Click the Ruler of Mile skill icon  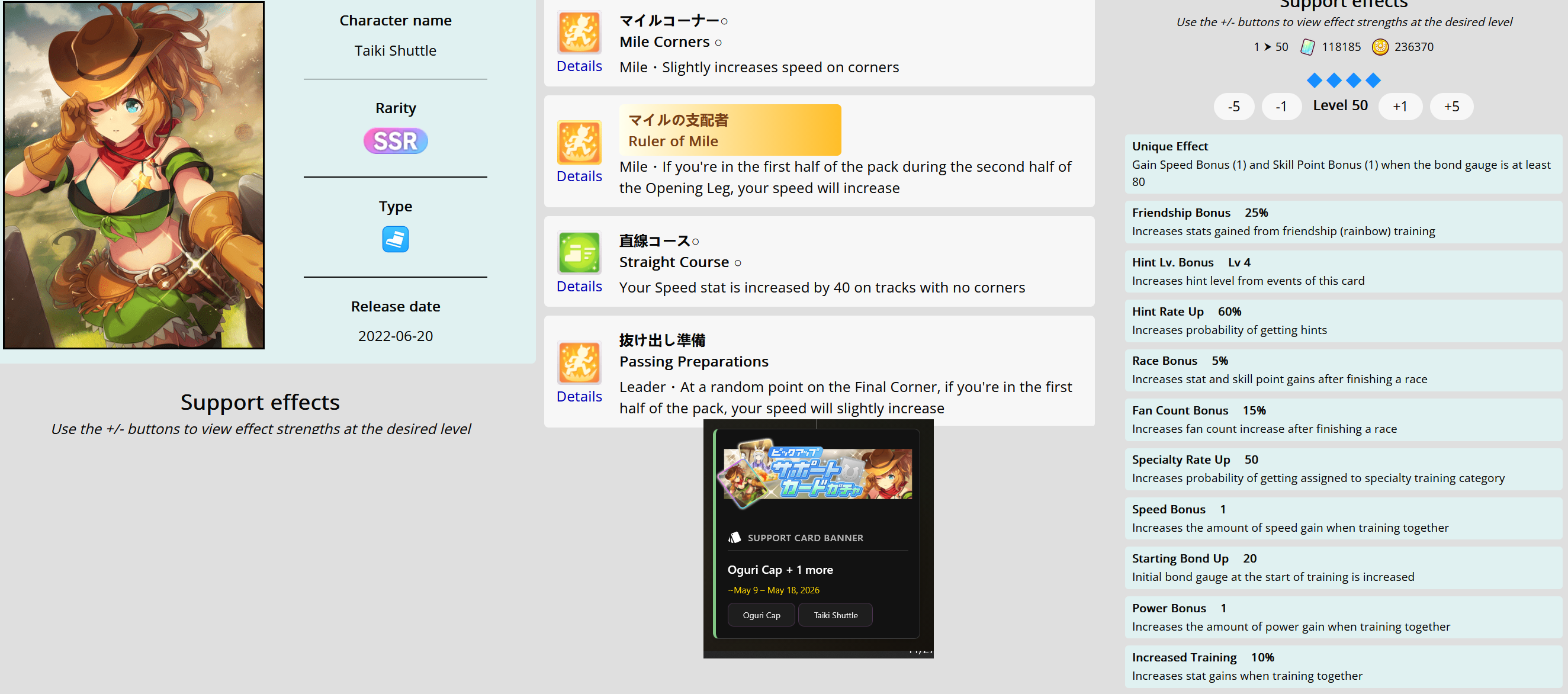click(x=579, y=142)
